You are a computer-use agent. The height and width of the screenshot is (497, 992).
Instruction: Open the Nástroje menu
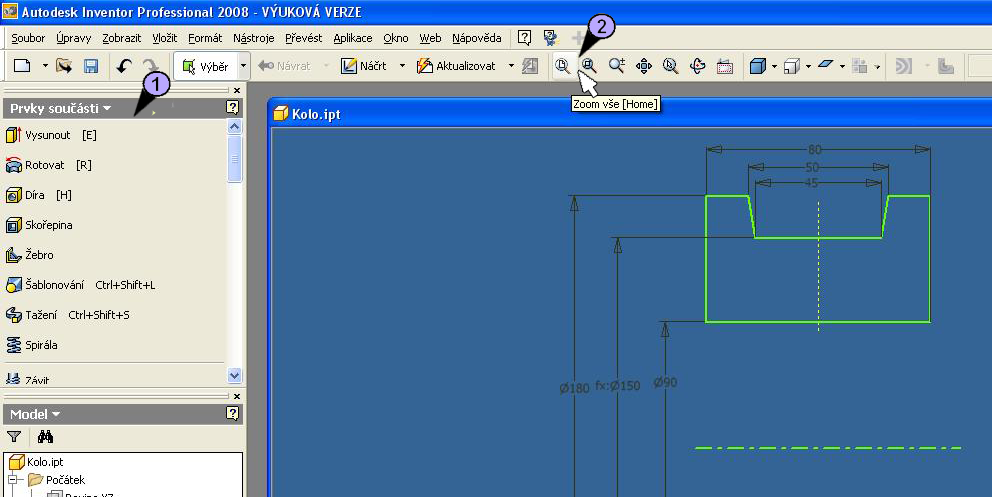pos(254,38)
